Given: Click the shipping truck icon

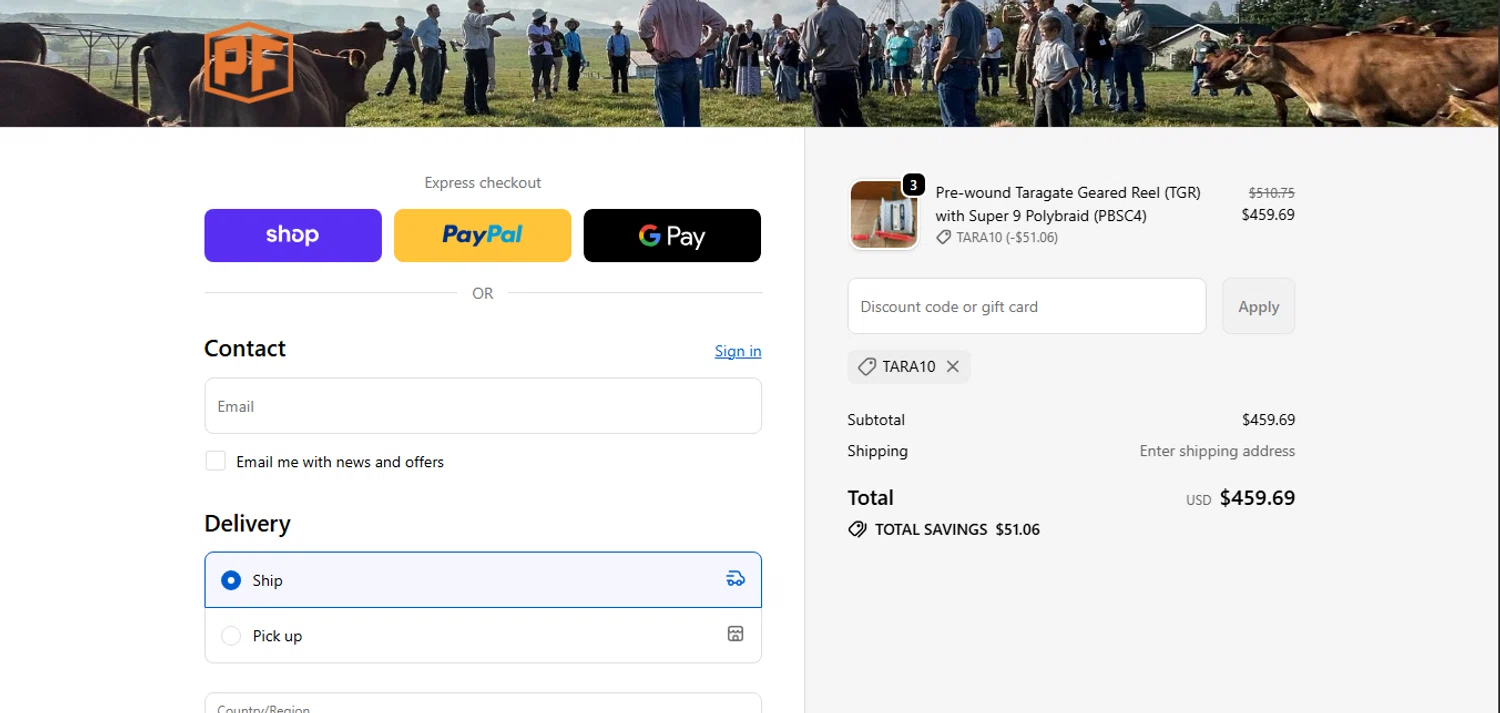Looking at the screenshot, I should coord(735,579).
